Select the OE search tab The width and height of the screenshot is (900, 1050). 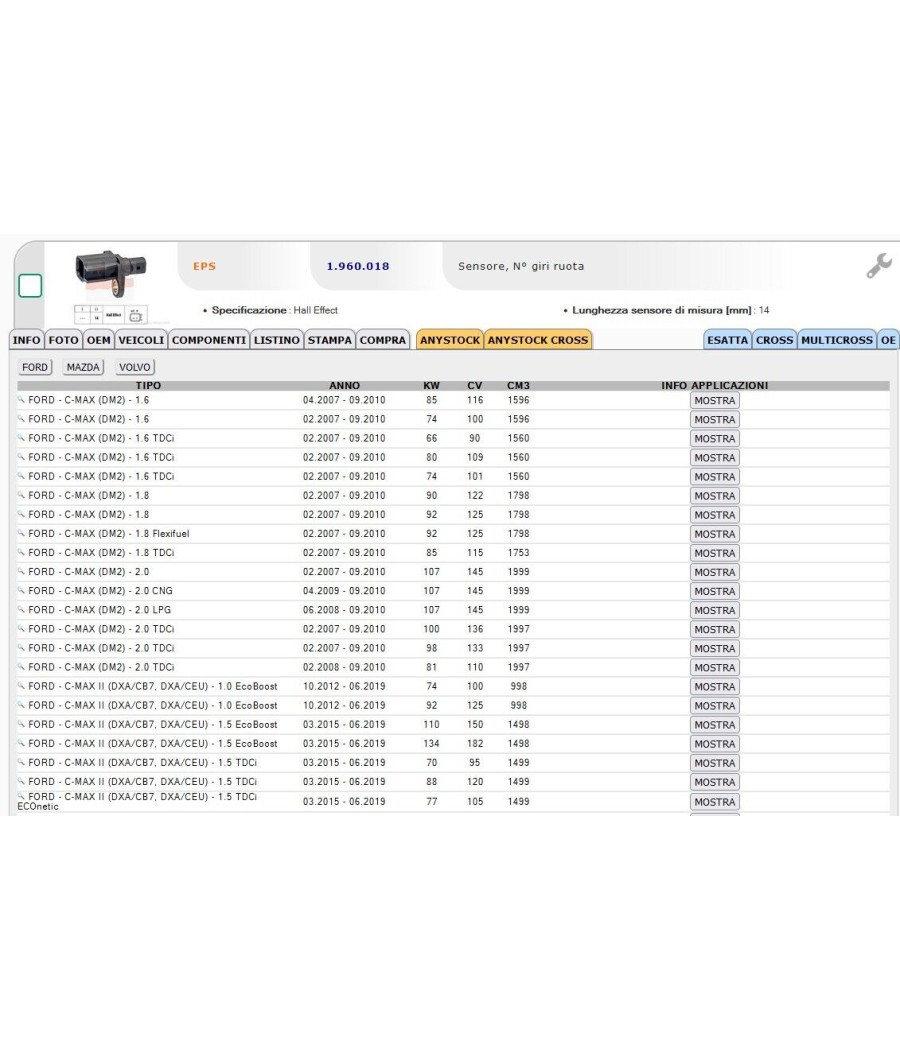pos(889,340)
